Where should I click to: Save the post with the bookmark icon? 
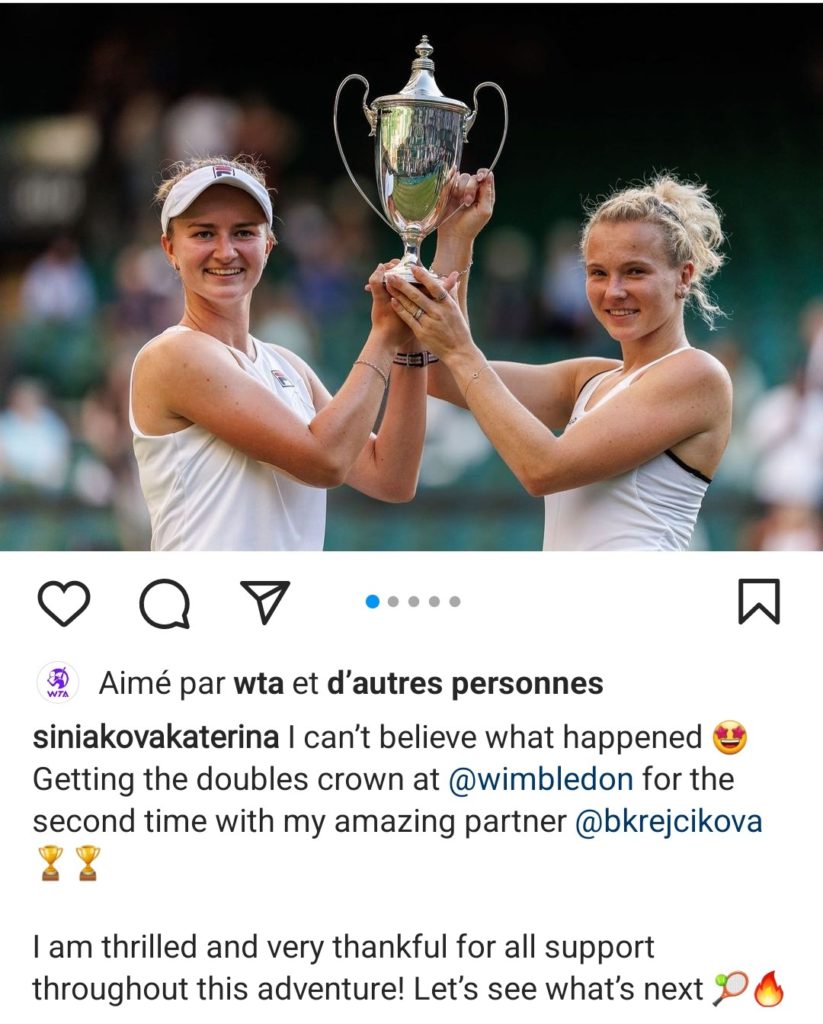(x=759, y=601)
